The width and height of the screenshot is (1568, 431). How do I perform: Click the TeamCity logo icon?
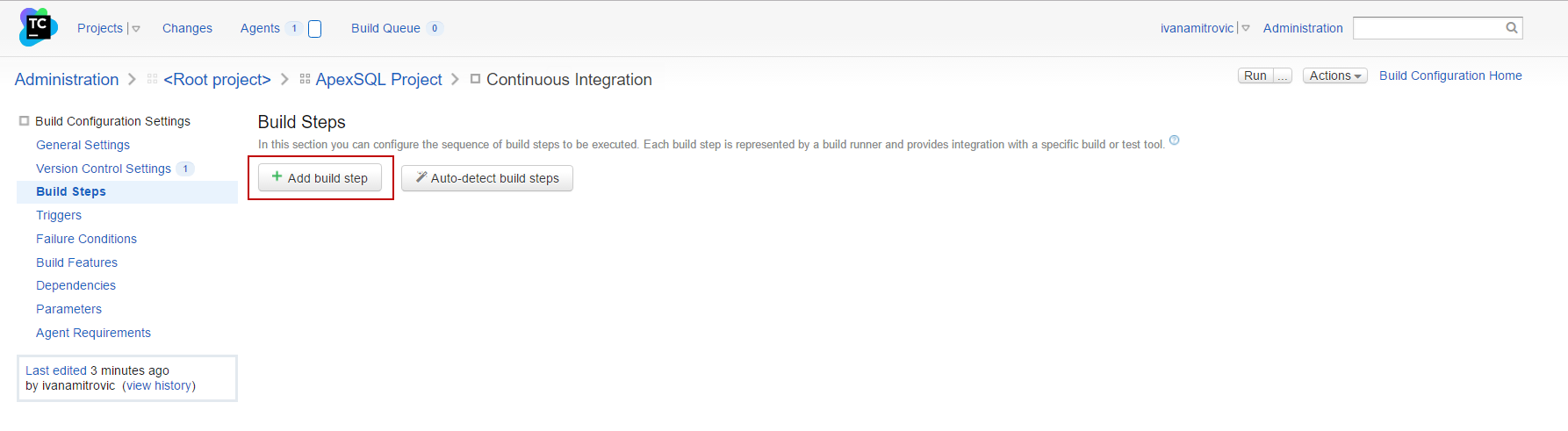[38, 27]
